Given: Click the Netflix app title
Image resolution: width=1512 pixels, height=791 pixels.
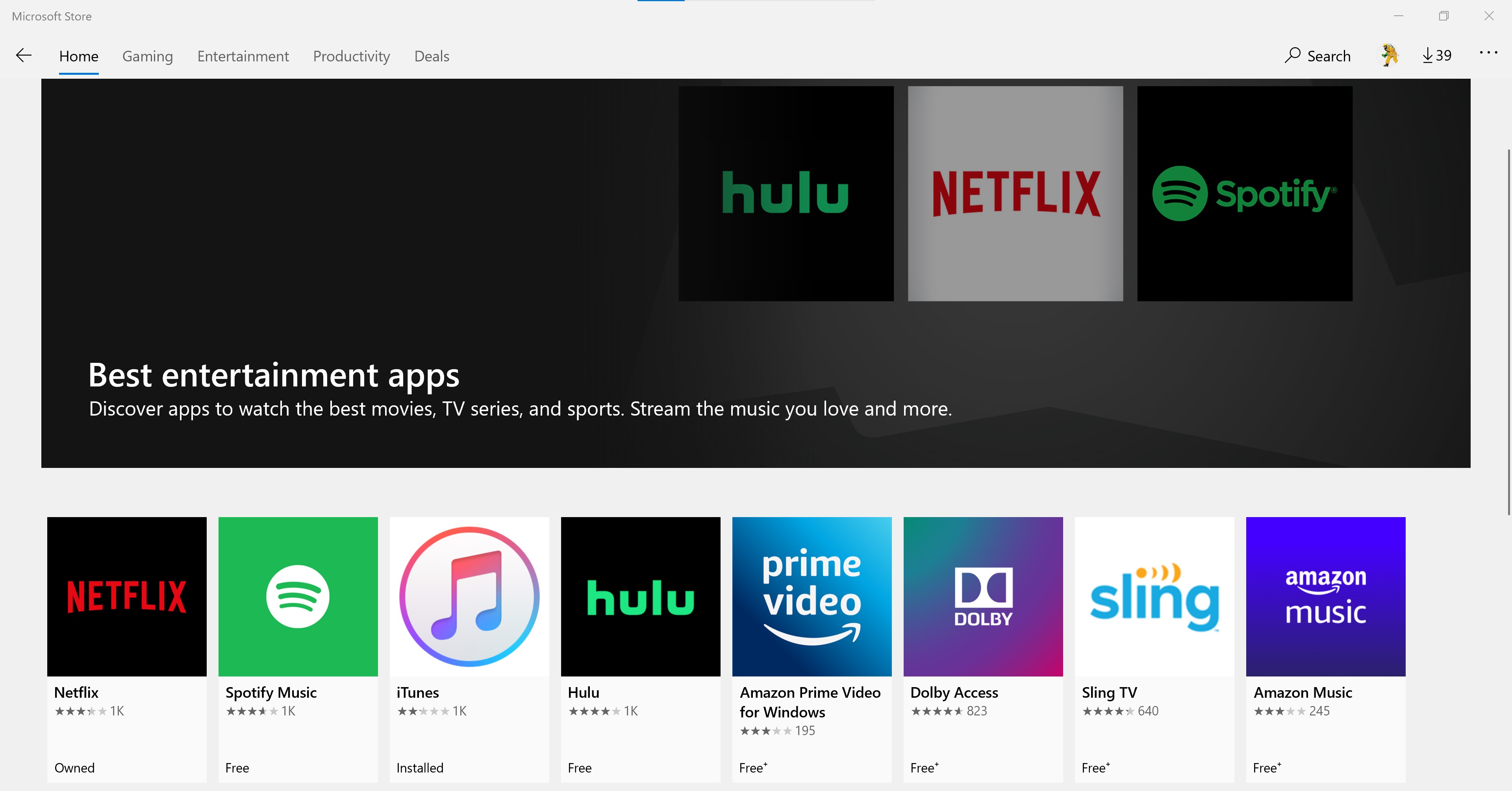Looking at the screenshot, I should [x=76, y=692].
